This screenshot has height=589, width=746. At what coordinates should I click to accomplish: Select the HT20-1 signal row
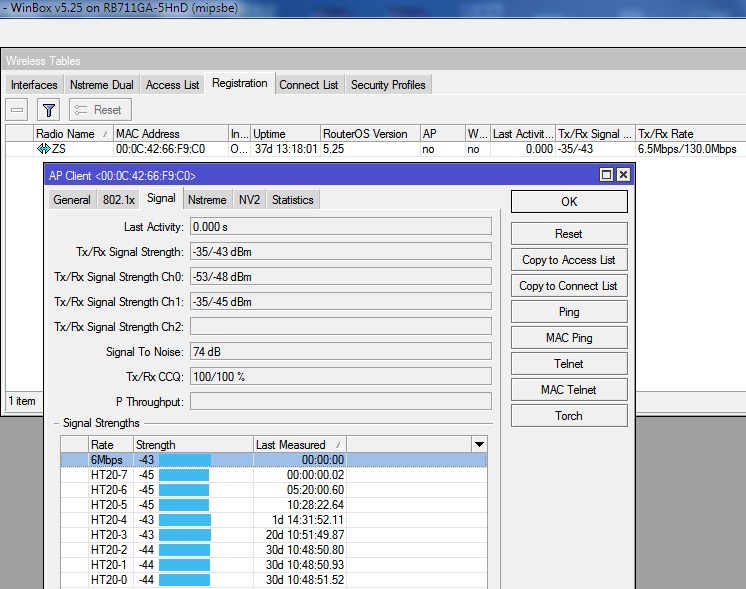click(274, 565)
